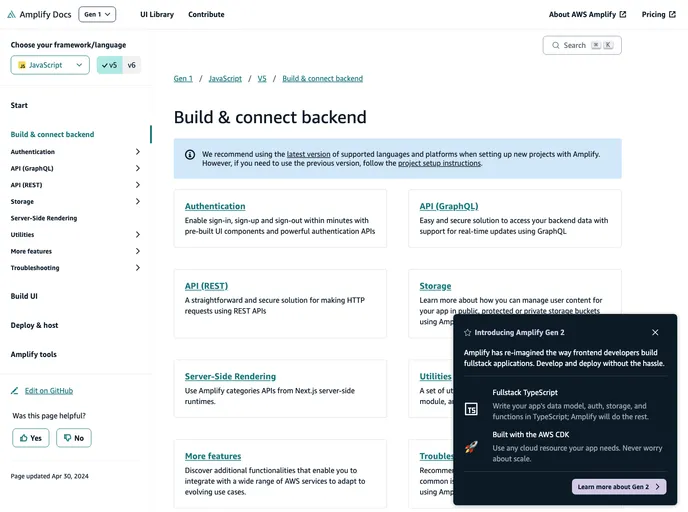
Task: Click the external link icon beside Pricing
Action: pos(672,14)
